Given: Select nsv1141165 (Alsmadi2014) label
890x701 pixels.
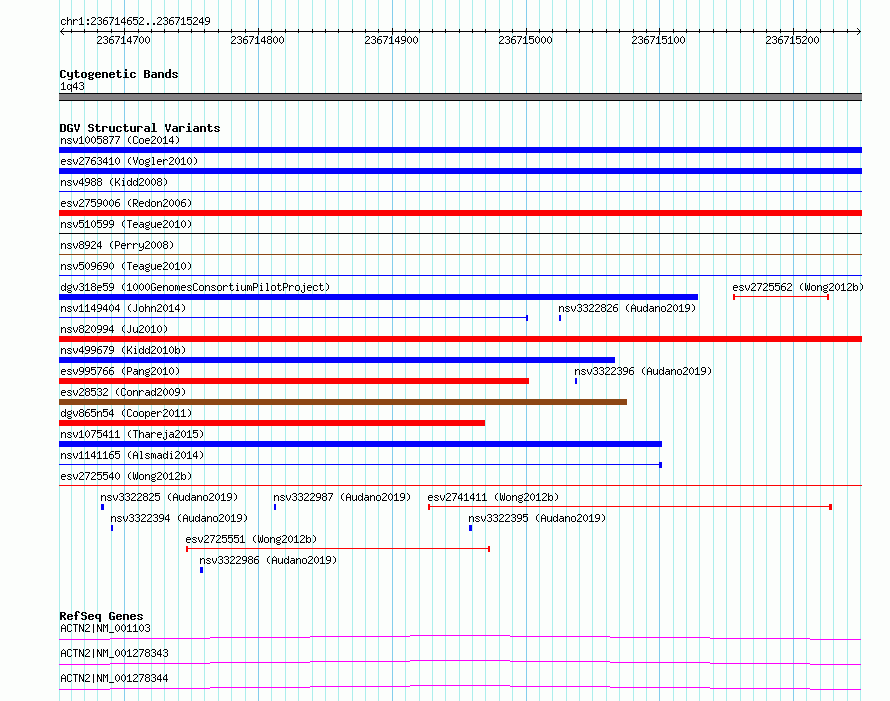Looking at the screenshot, I should [x=132, y=455].
